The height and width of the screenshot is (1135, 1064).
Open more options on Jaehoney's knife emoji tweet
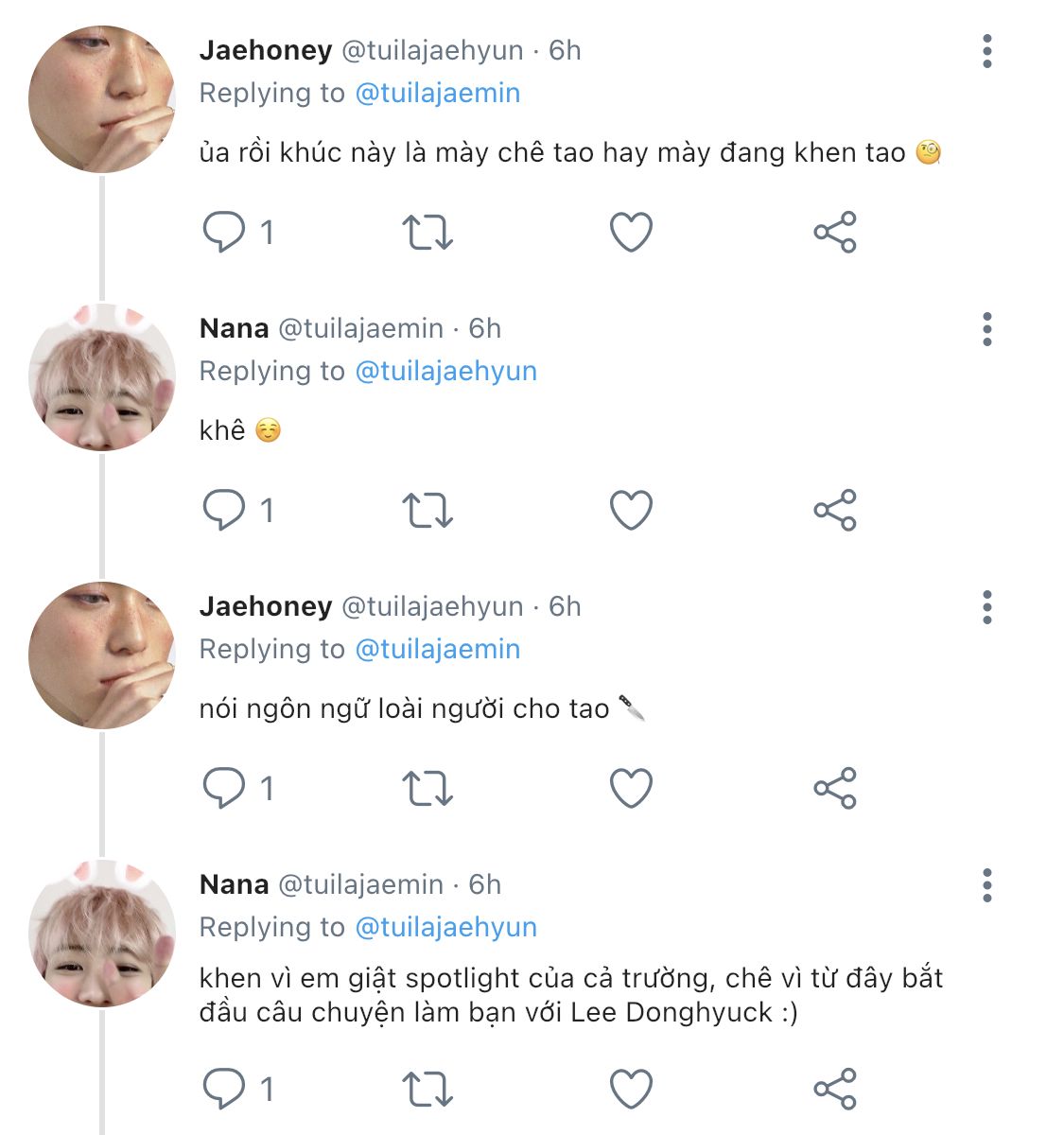[987, 607]
